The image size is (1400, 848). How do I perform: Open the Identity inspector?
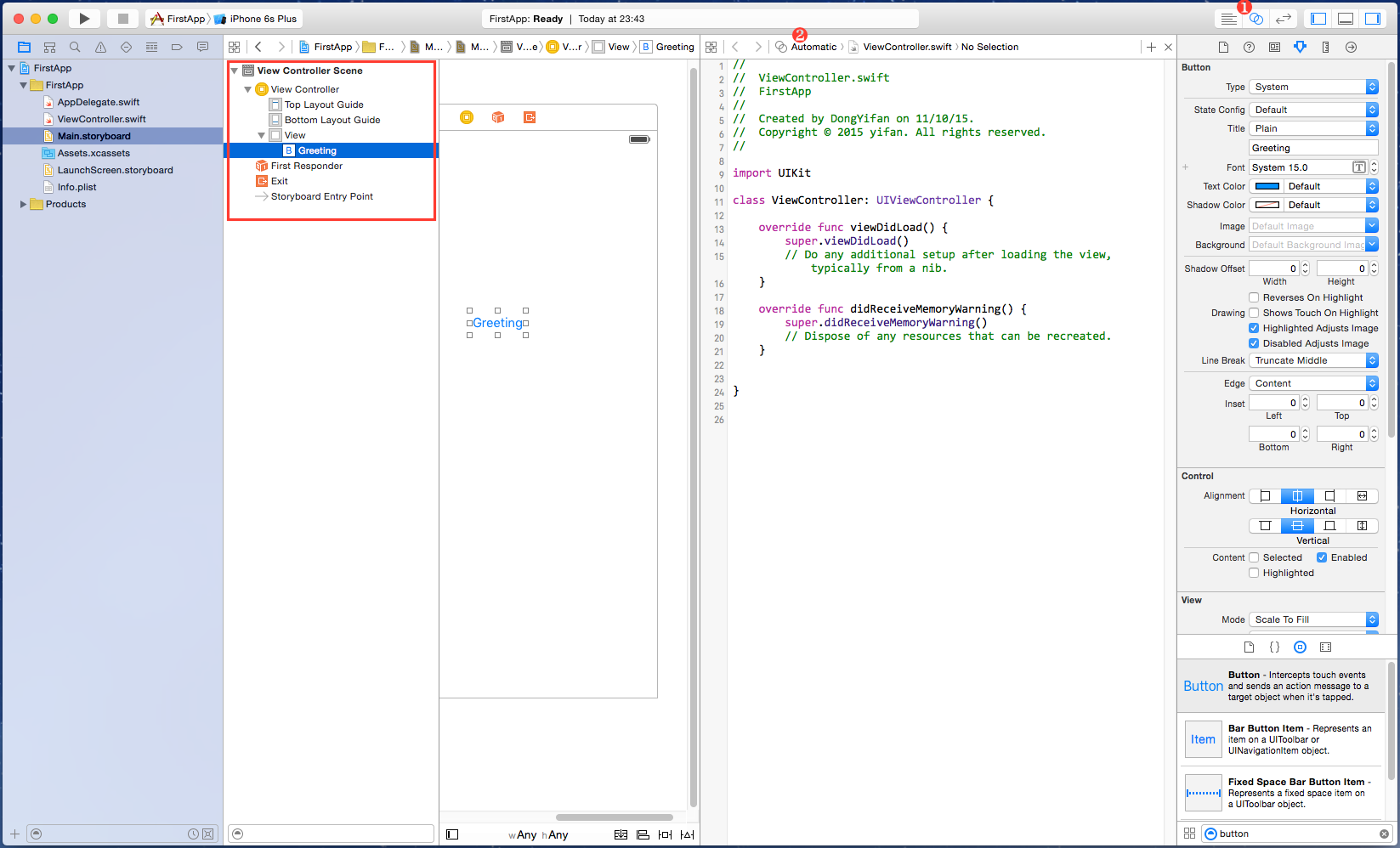(1274, 48)
